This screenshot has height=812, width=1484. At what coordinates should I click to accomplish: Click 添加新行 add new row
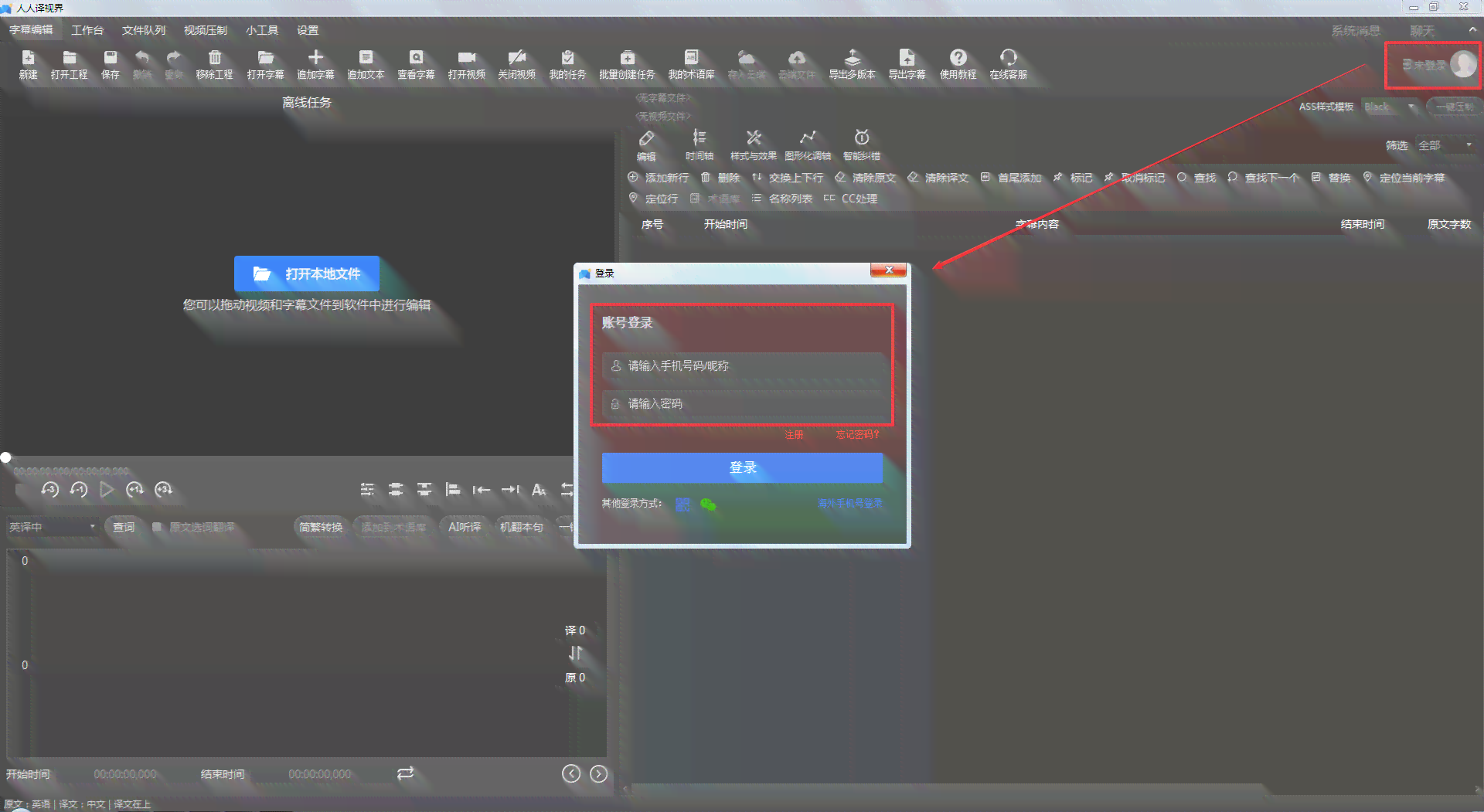pos(659,178)
